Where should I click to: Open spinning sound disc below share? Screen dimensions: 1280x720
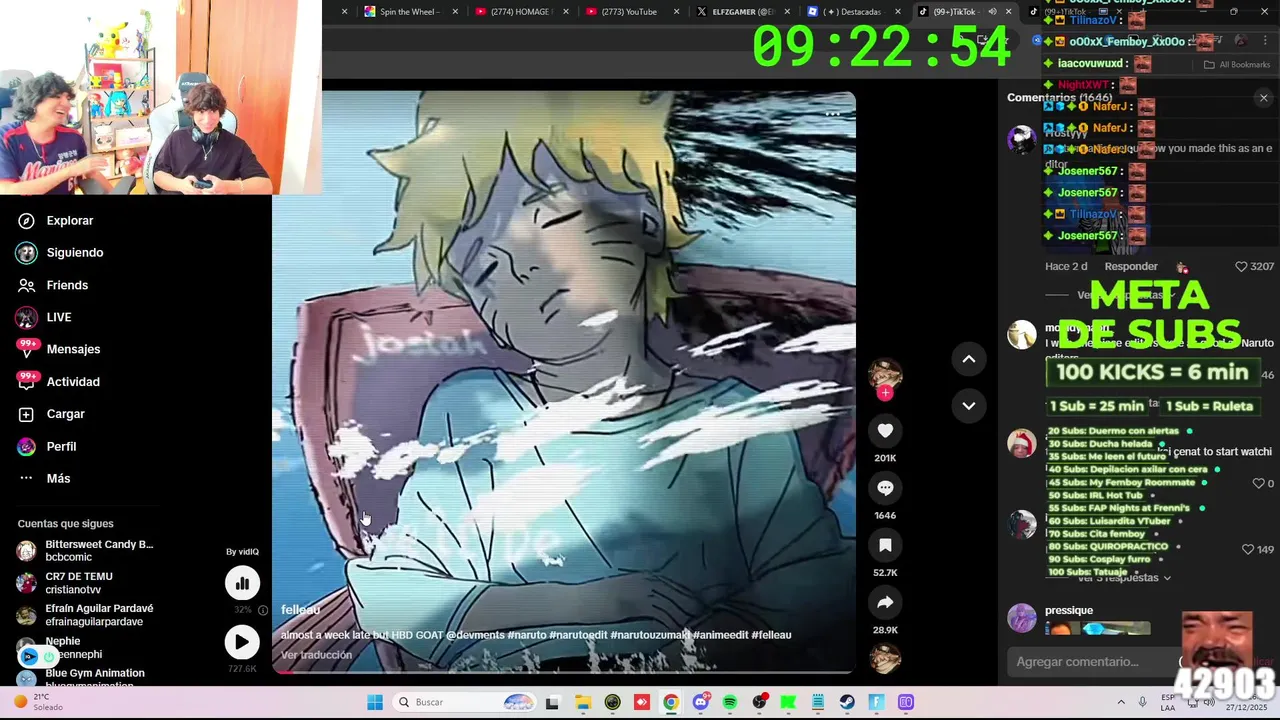click(x=885, y=658)
